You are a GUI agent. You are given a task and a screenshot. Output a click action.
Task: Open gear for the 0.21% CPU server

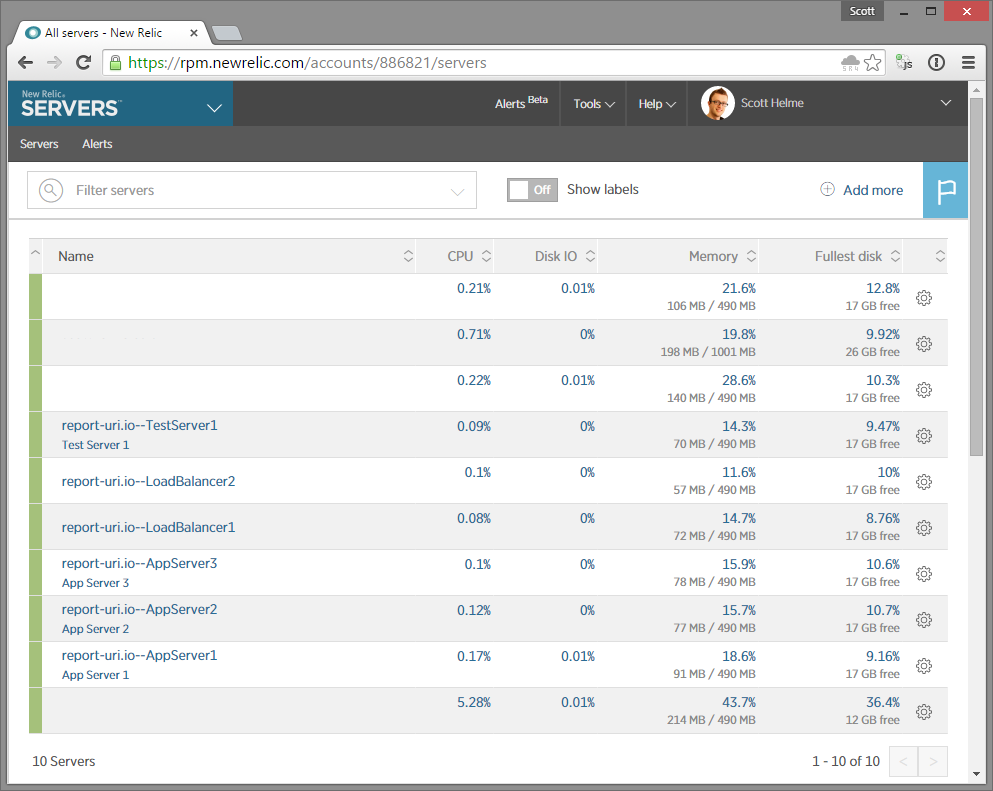[x=924, y=298]
